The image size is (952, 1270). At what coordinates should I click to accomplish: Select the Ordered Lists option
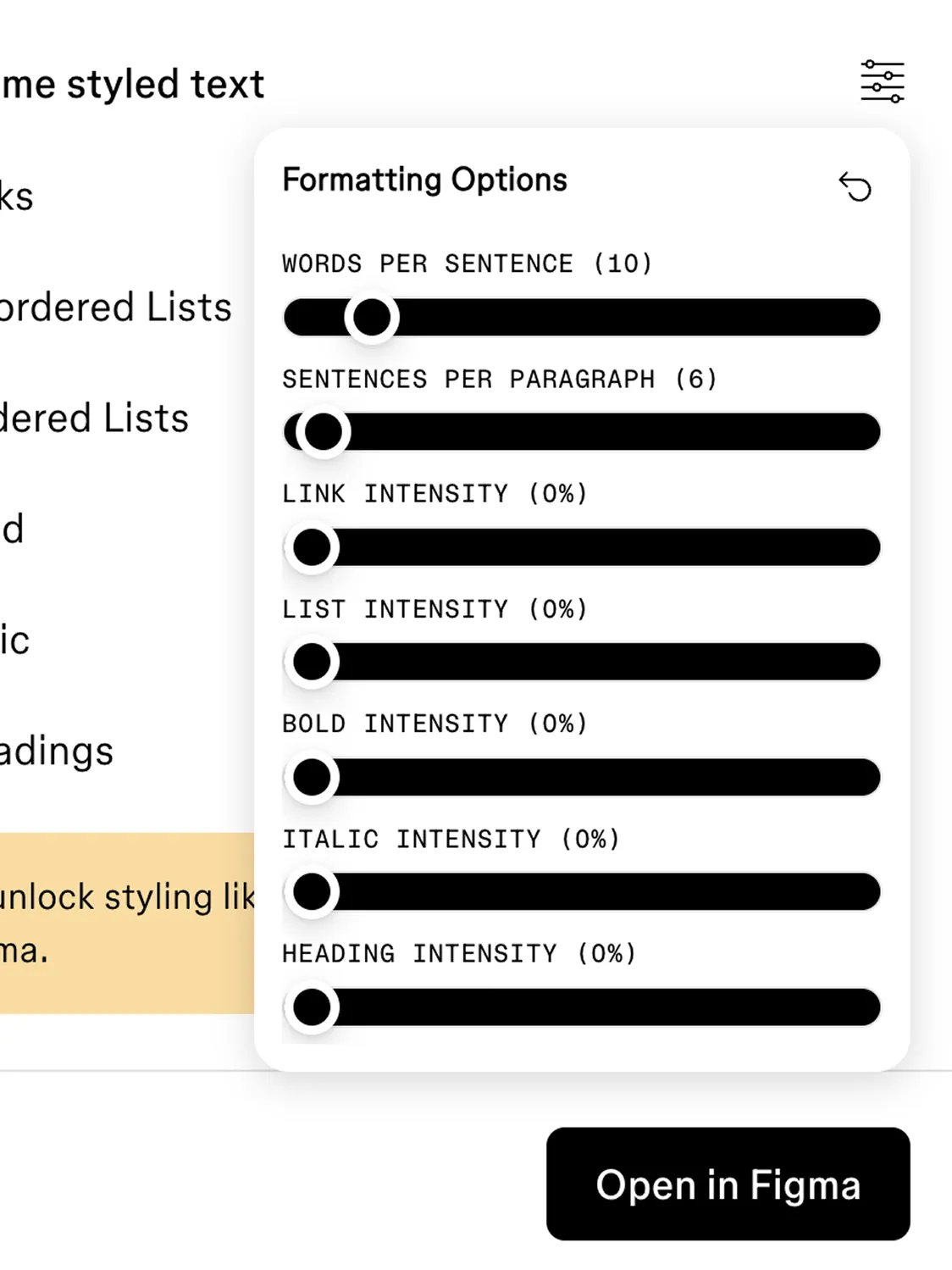pos(95,419)
